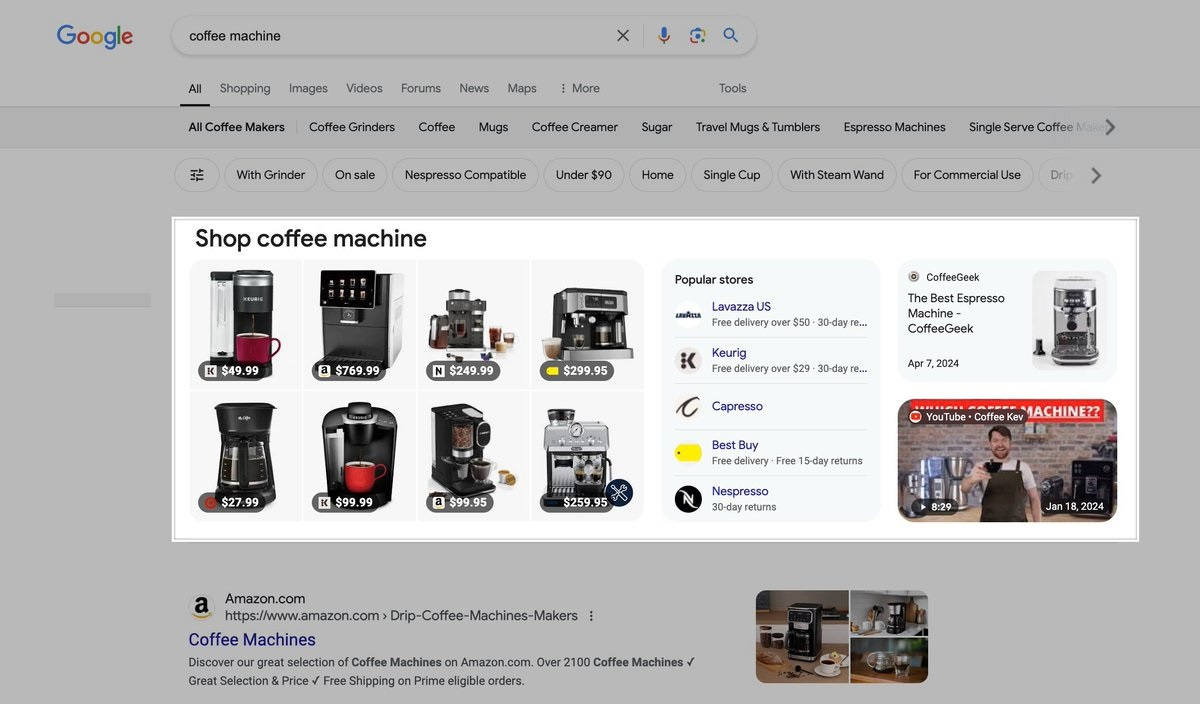
Task: Select the Travel Mugs & Tumblers category
Action: click(758, 127)
